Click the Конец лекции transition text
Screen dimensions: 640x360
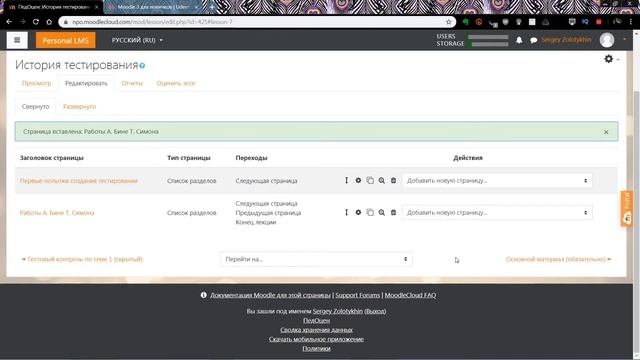(x=256, y=222)
